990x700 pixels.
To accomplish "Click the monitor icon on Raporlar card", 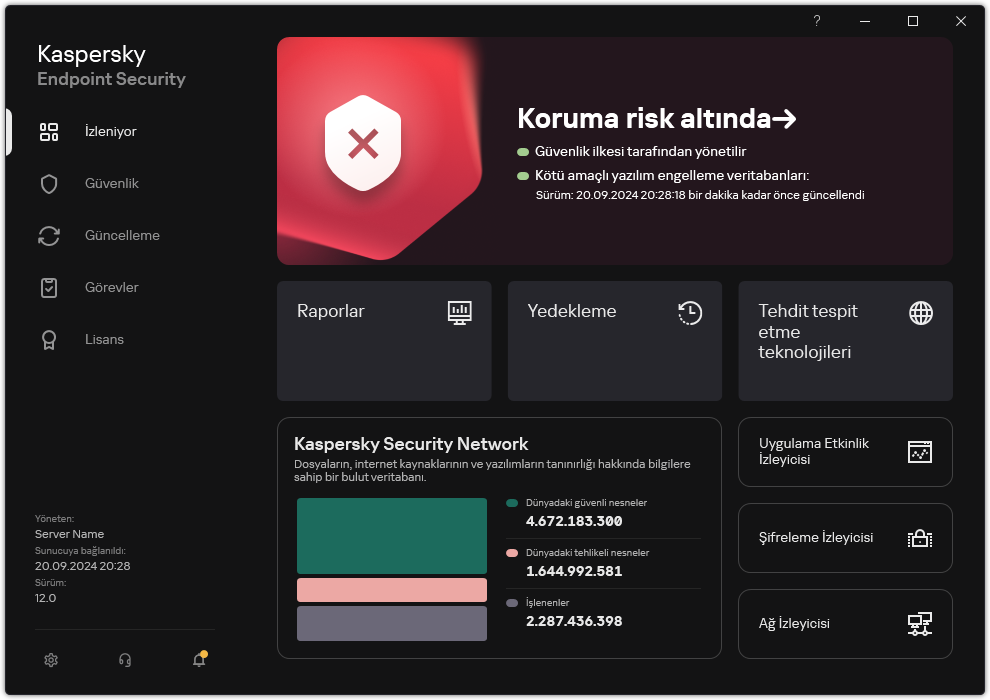I will (x=459, y=313).
